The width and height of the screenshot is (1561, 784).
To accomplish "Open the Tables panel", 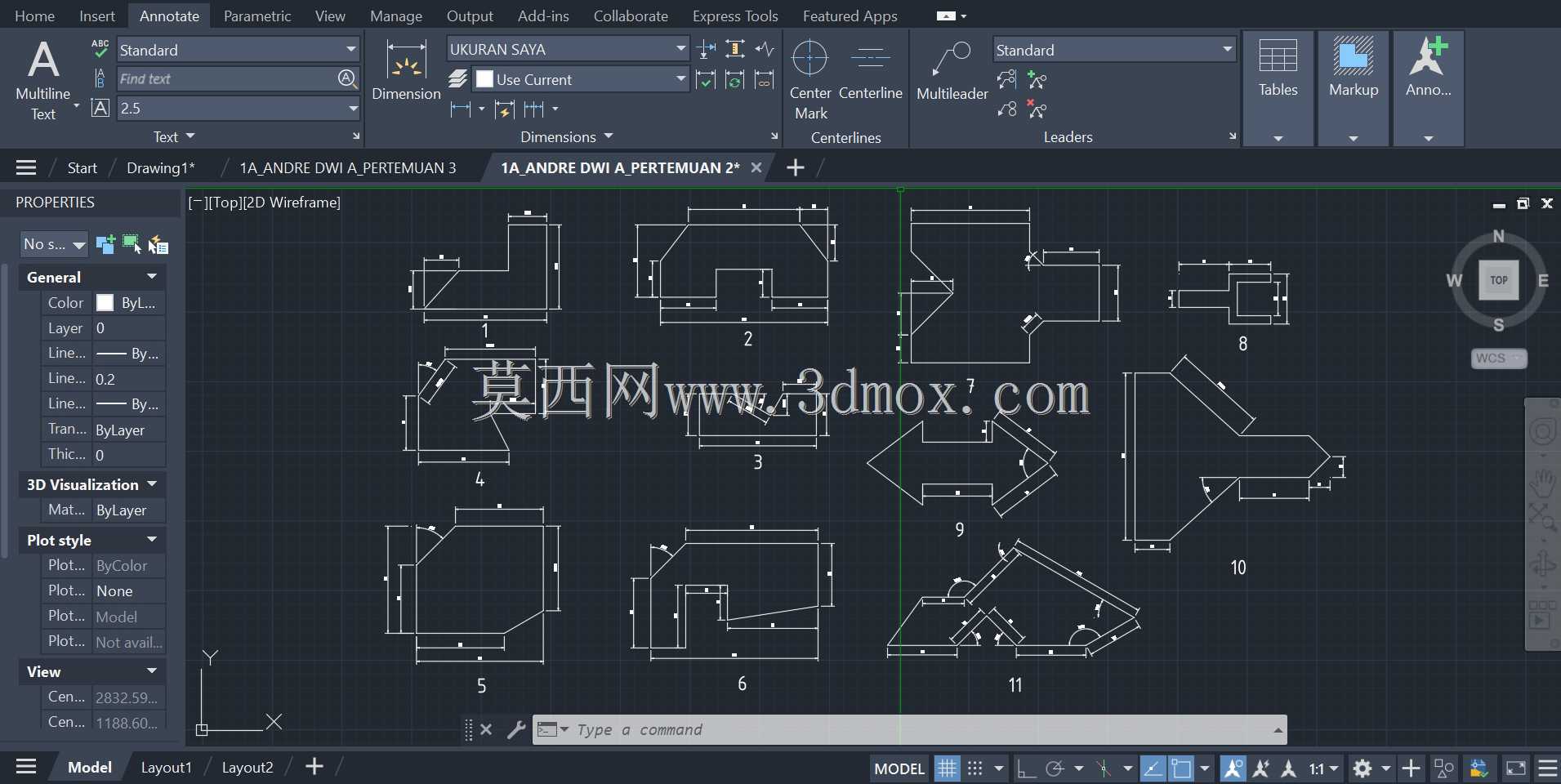I will [x=1278, y=89].
